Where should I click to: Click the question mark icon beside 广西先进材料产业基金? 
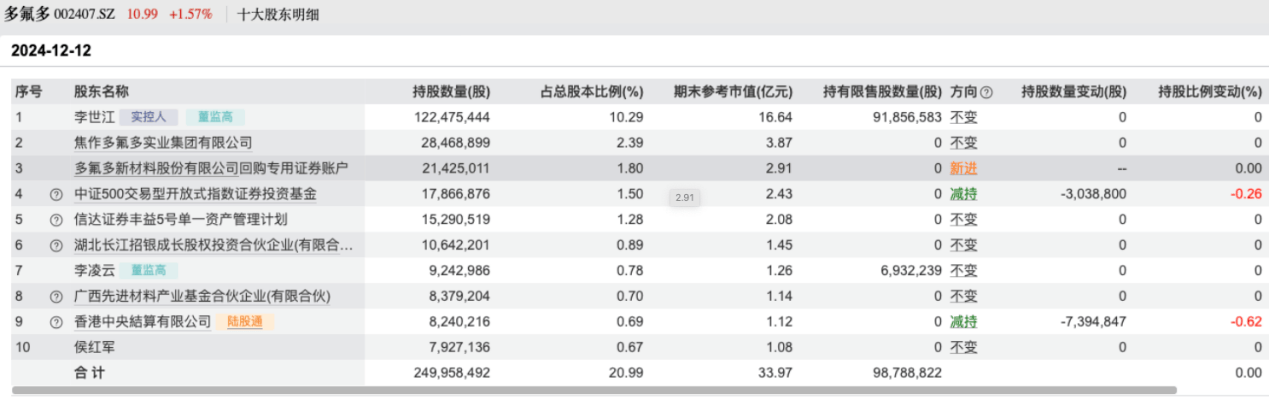(56, 296)
